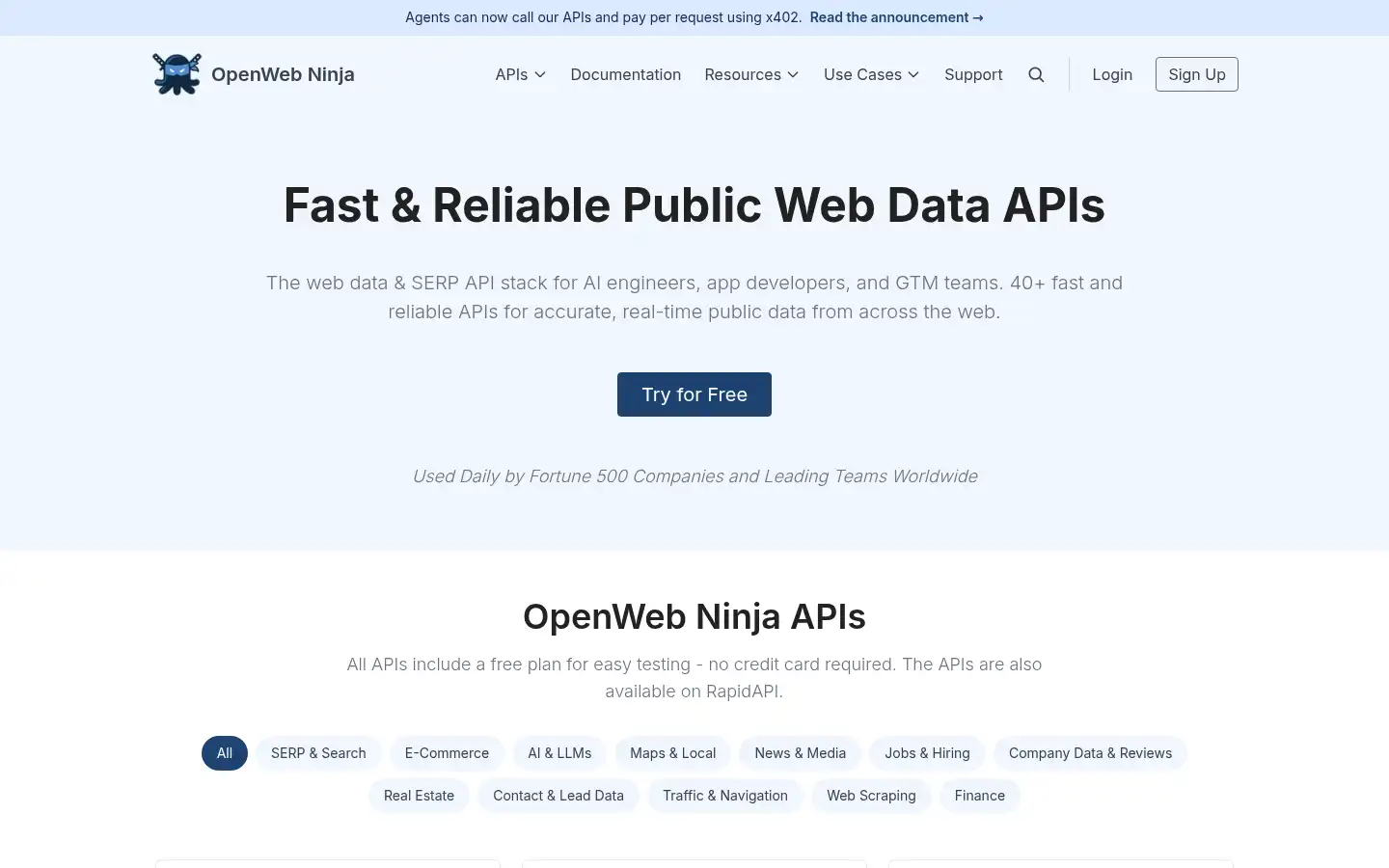Open the search magnifier icon in navbar
The image size is (1389, 868).
(1036, 74)
